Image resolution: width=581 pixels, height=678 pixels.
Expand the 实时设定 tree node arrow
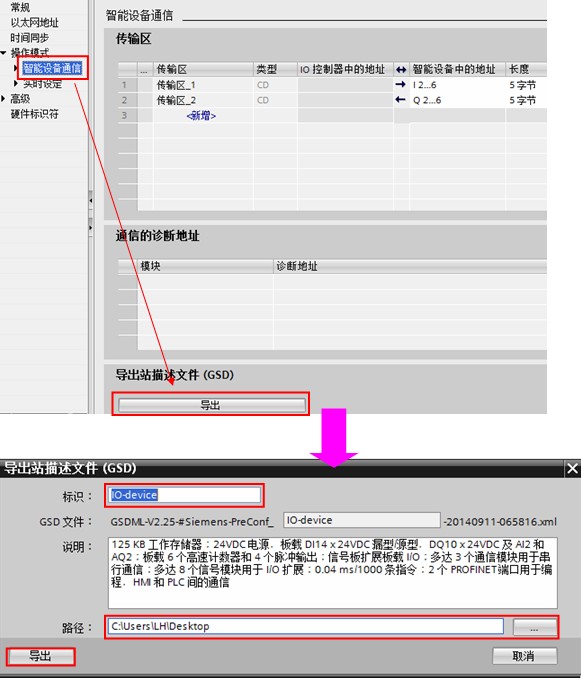(x=16, y=83)
